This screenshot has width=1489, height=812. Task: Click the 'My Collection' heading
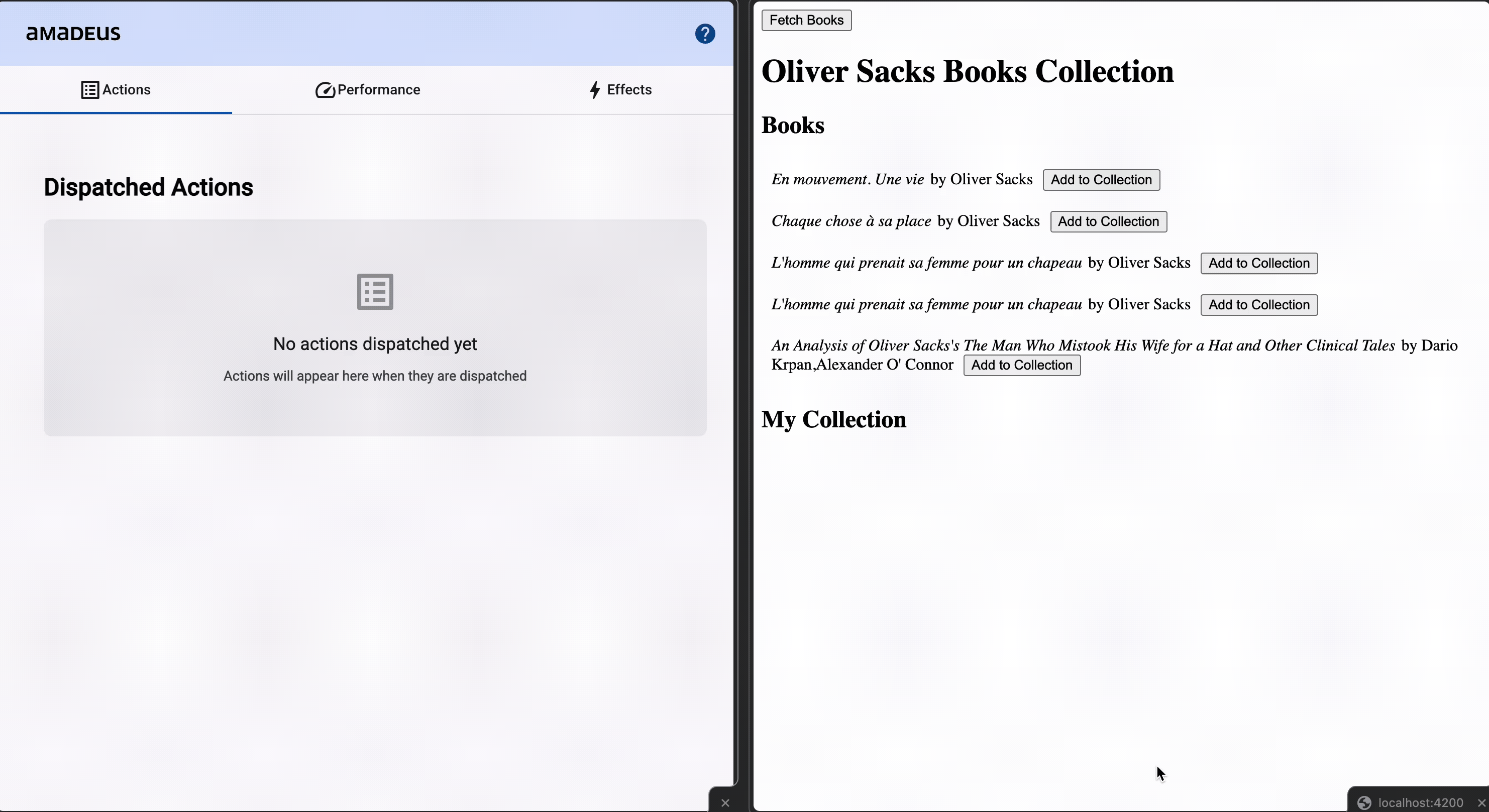click(833, 419)
